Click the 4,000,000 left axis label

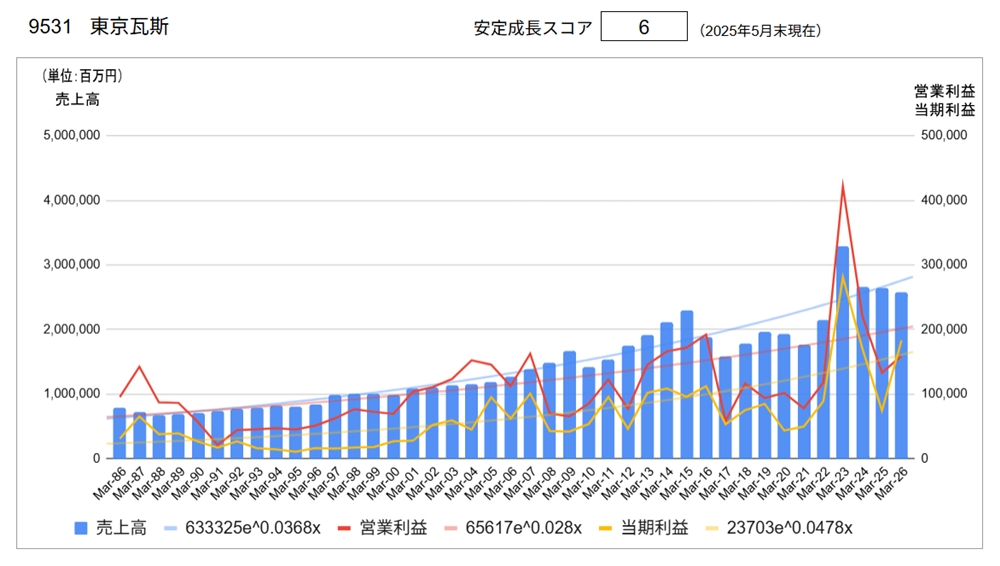tap(71, 200)
